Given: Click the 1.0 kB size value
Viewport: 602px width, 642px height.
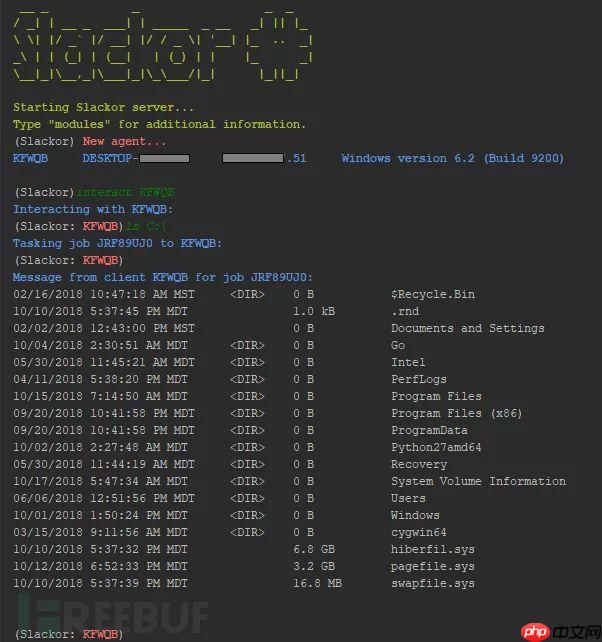Looking at the screenshot, I should coord(314,311).
